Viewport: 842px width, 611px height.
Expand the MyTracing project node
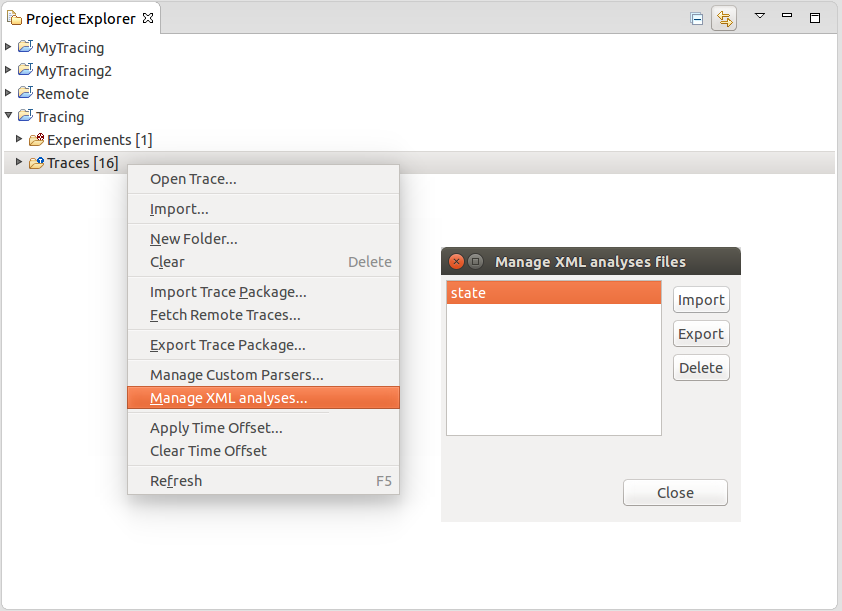click(x=9, y=47)
